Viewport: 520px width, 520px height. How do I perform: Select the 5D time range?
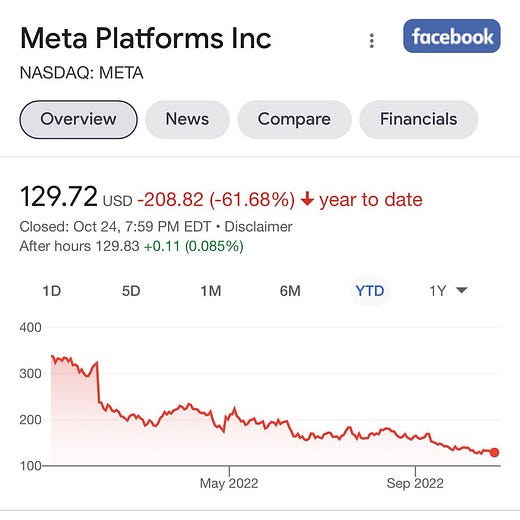(x=131, y=291)
